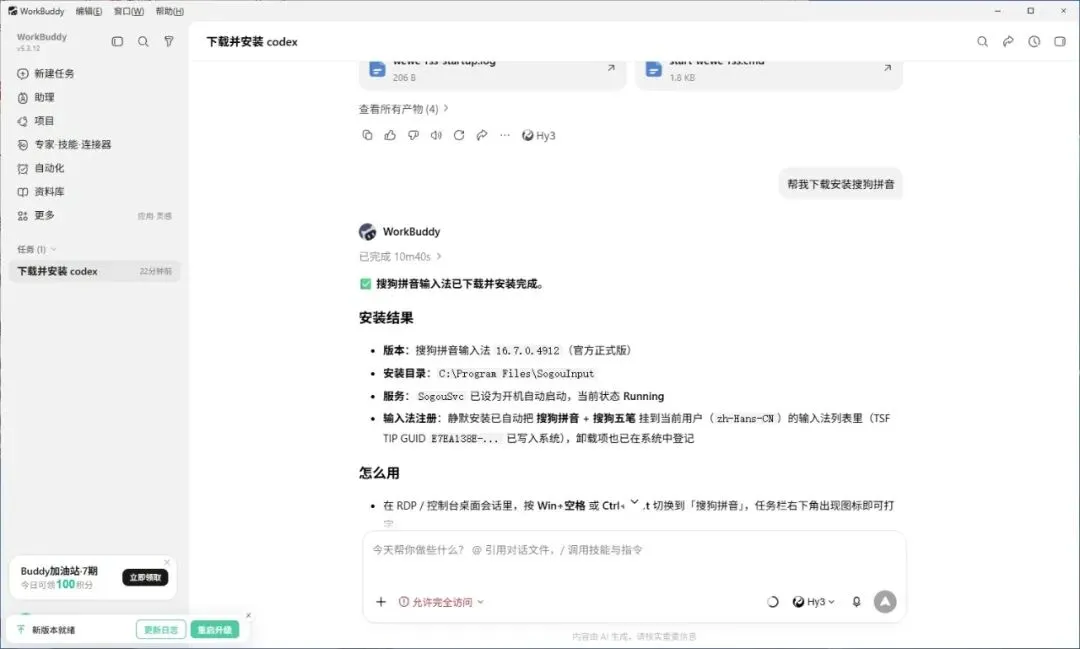Click the Hy3 label under the response
This screenshot has height=649, width=1080.
[539, 135]
